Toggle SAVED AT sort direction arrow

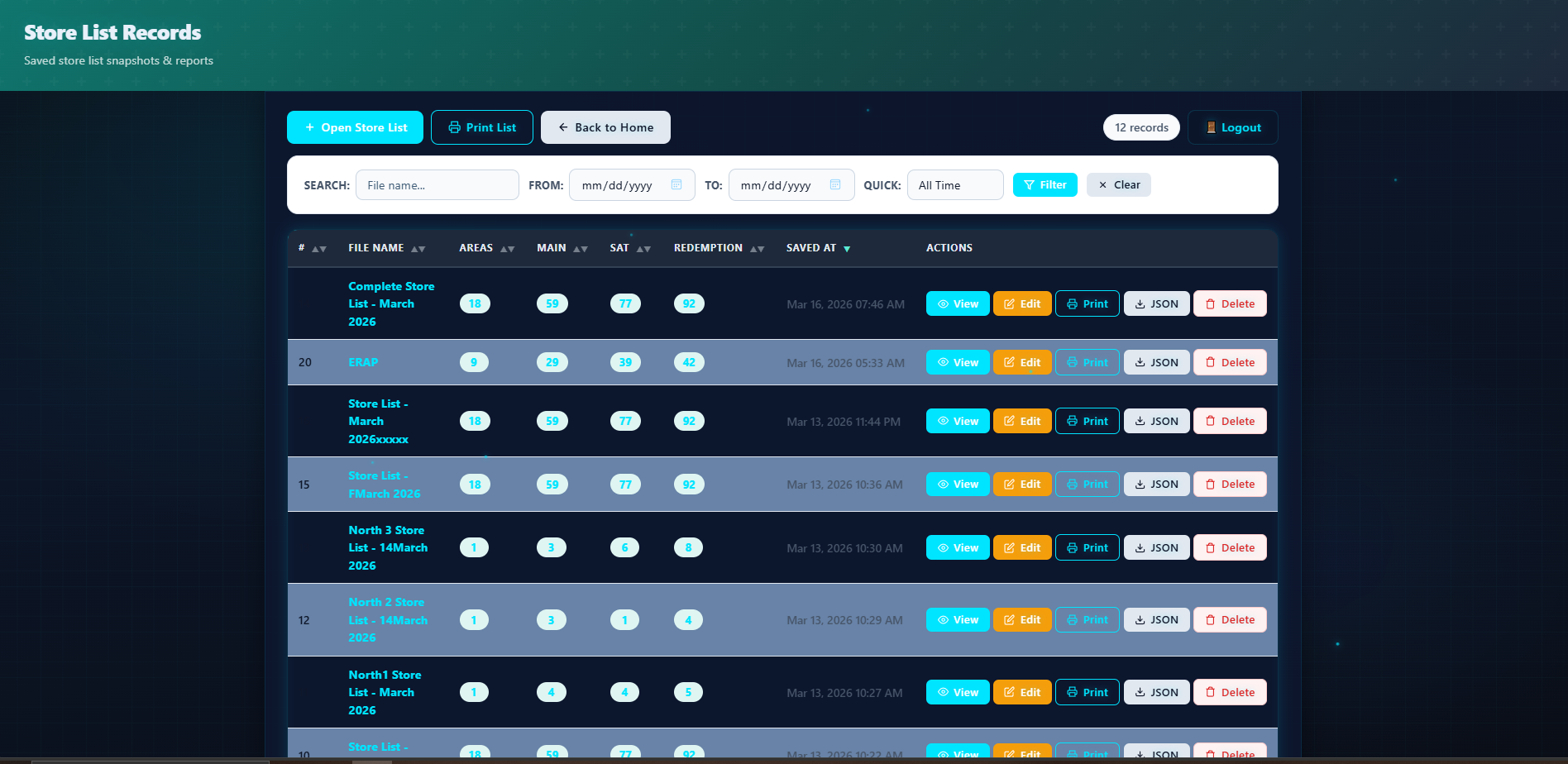point(847,249)
